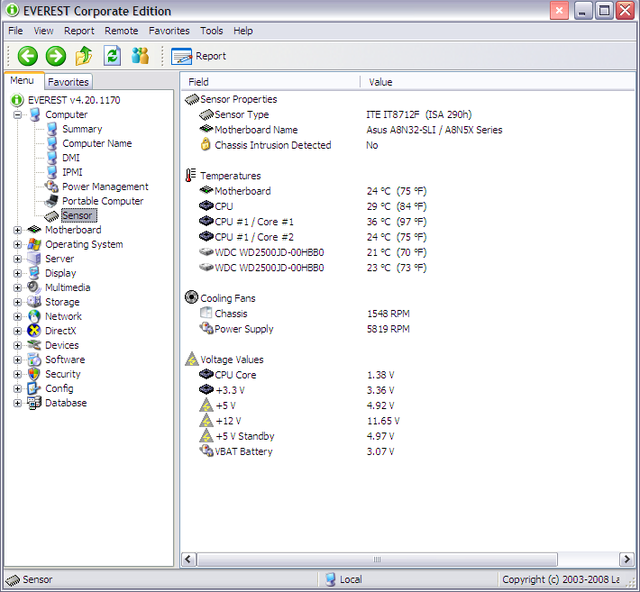
Task: Click the Up folder toolbar icon
Action: point(84,56)
